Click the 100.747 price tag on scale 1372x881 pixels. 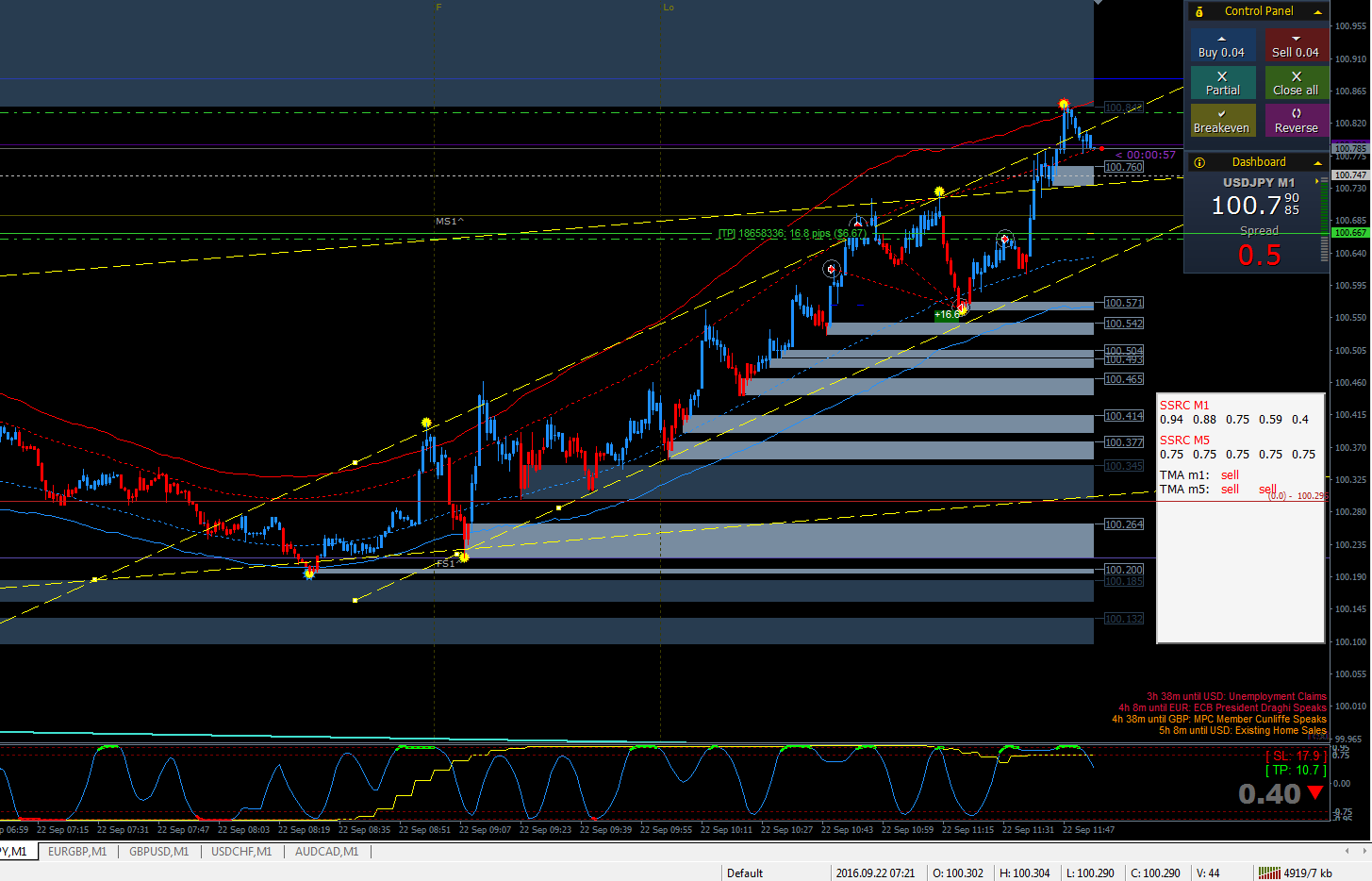click(1350, 175)
